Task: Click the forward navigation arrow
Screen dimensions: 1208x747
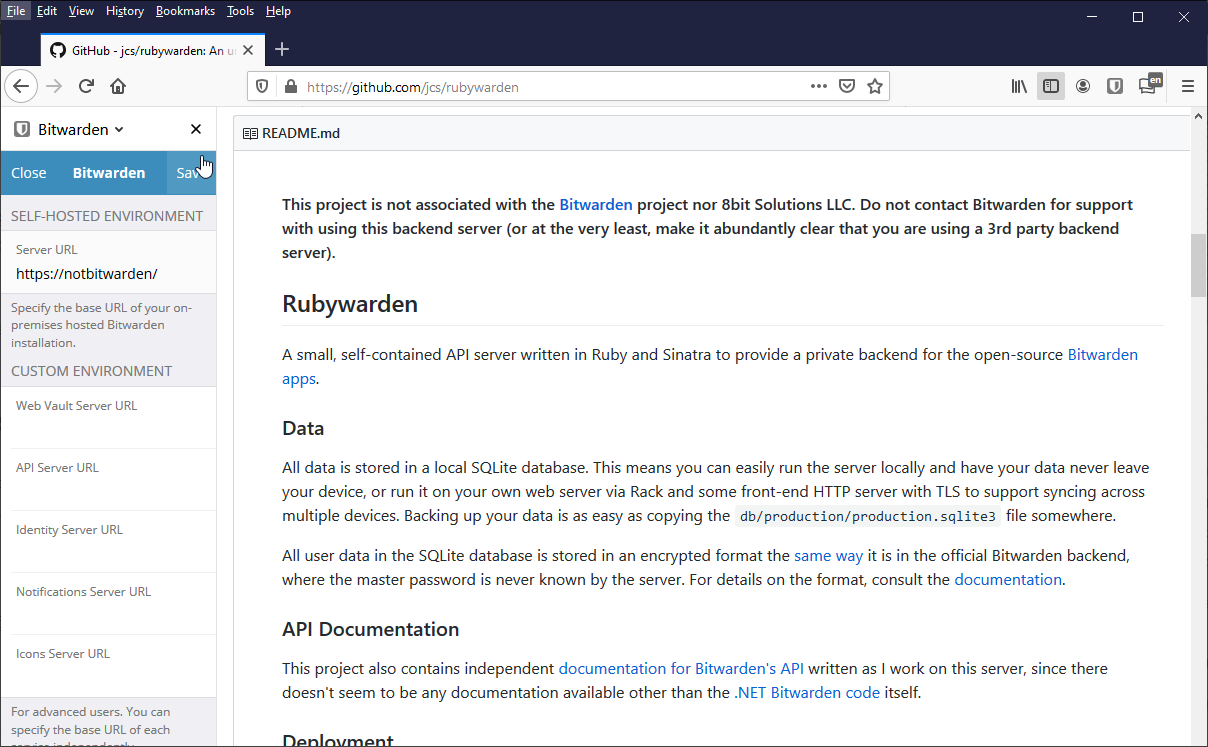Action: coord(54,86)
